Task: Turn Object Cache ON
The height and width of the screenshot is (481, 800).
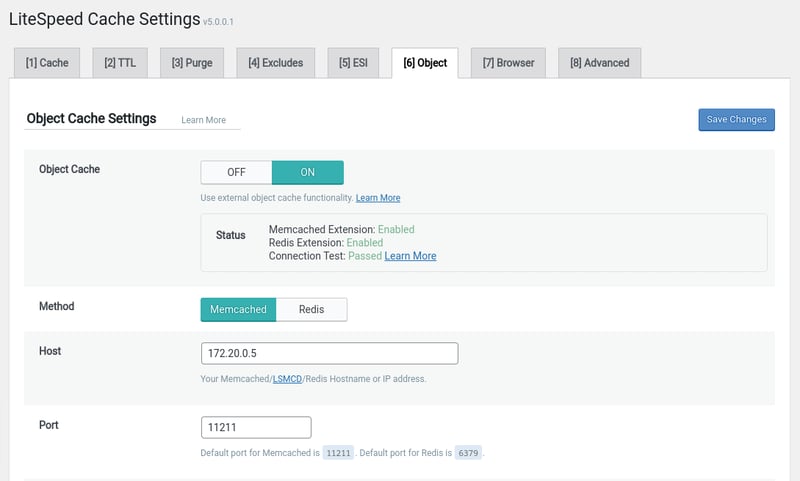Action: (308, 172)
